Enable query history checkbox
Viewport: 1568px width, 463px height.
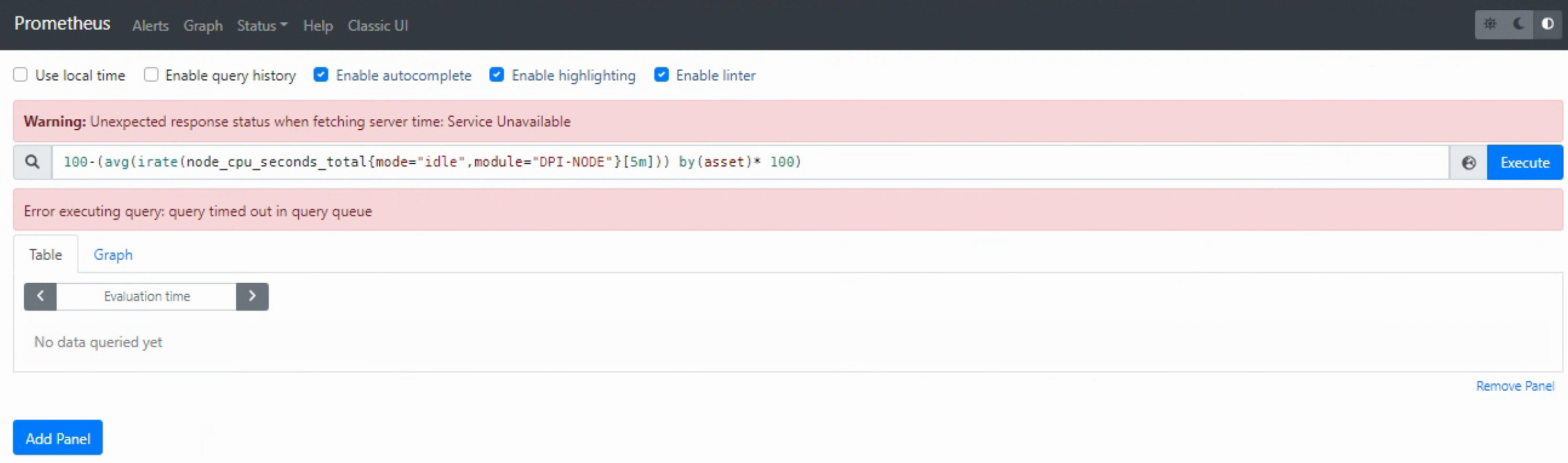pyautogui.click(x=151, y=75)
